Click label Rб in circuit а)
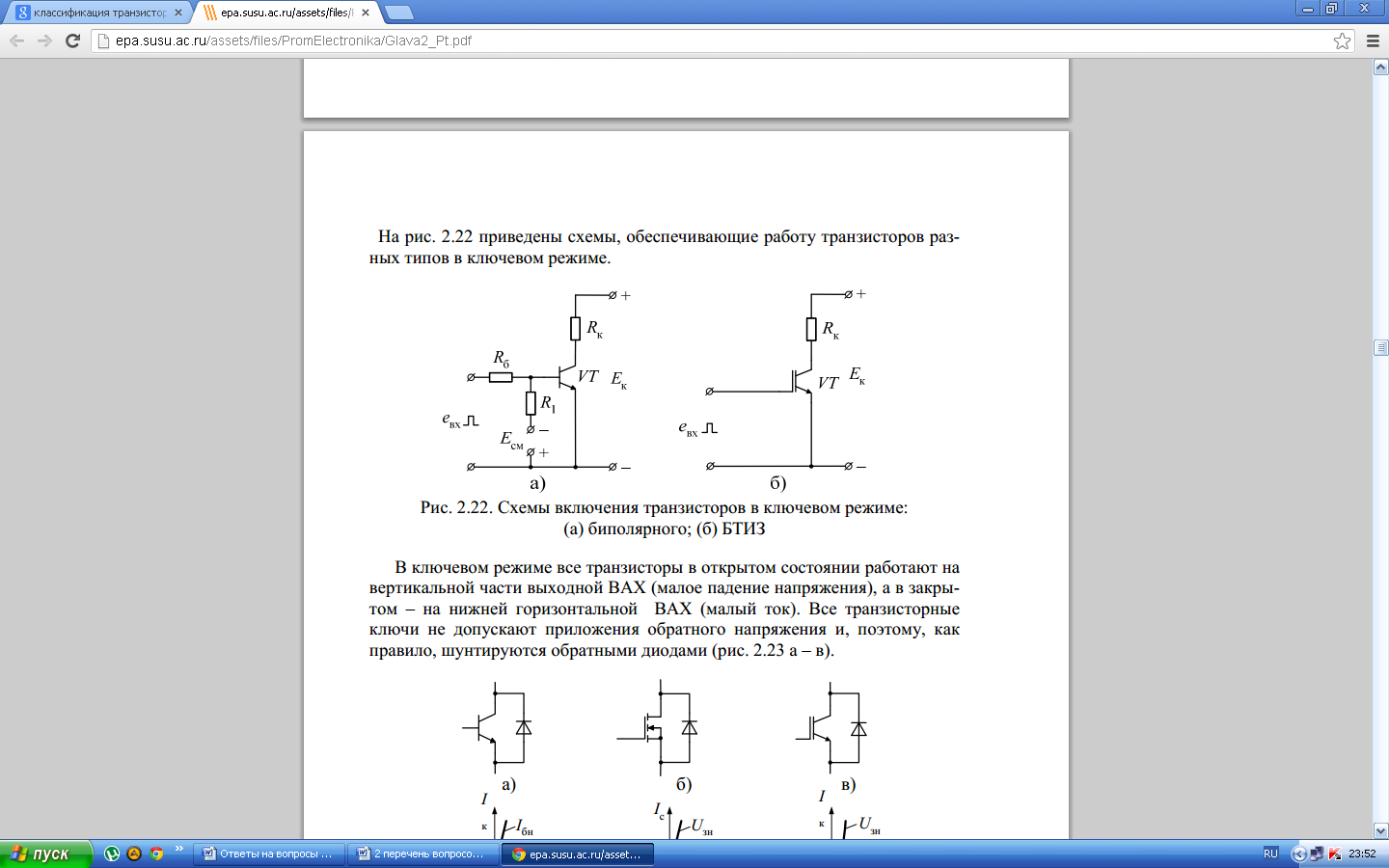 point(502,359)
